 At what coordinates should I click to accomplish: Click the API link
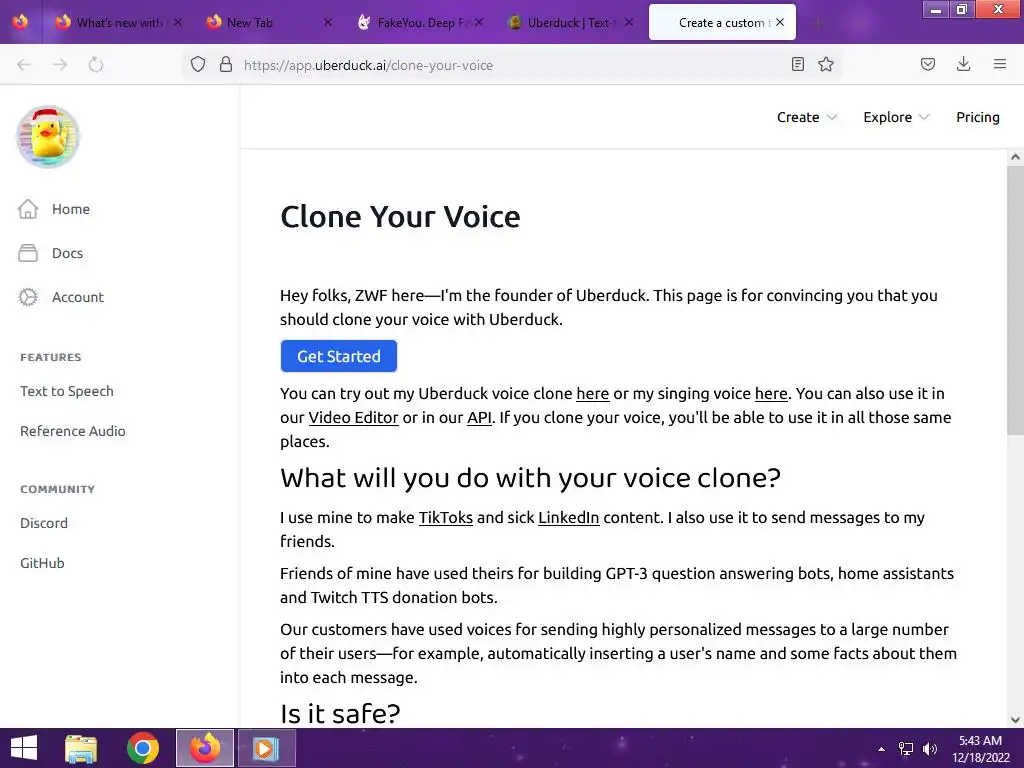click(479, 417)
